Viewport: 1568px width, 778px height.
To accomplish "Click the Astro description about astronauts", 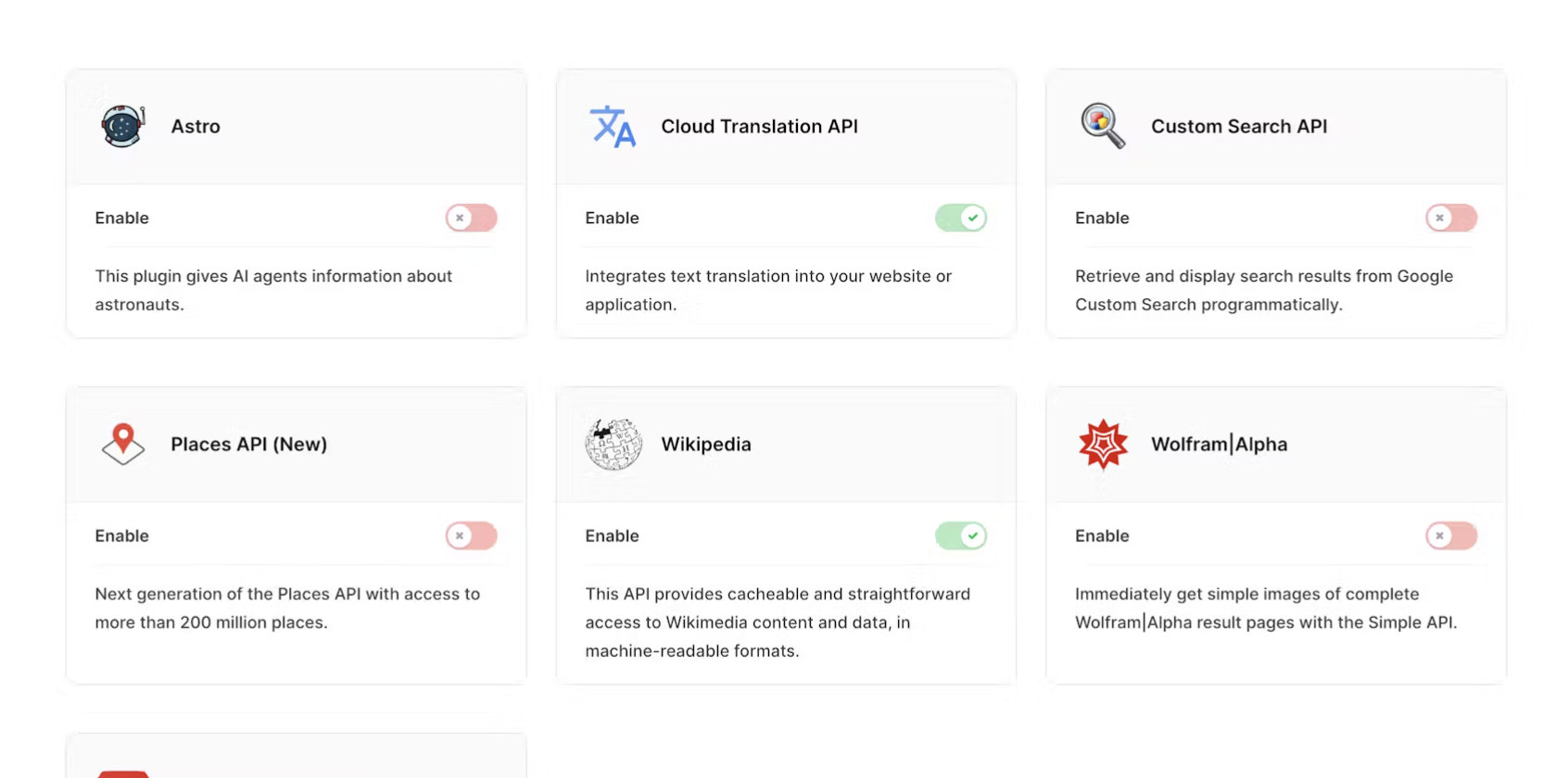I will [273, 290].
